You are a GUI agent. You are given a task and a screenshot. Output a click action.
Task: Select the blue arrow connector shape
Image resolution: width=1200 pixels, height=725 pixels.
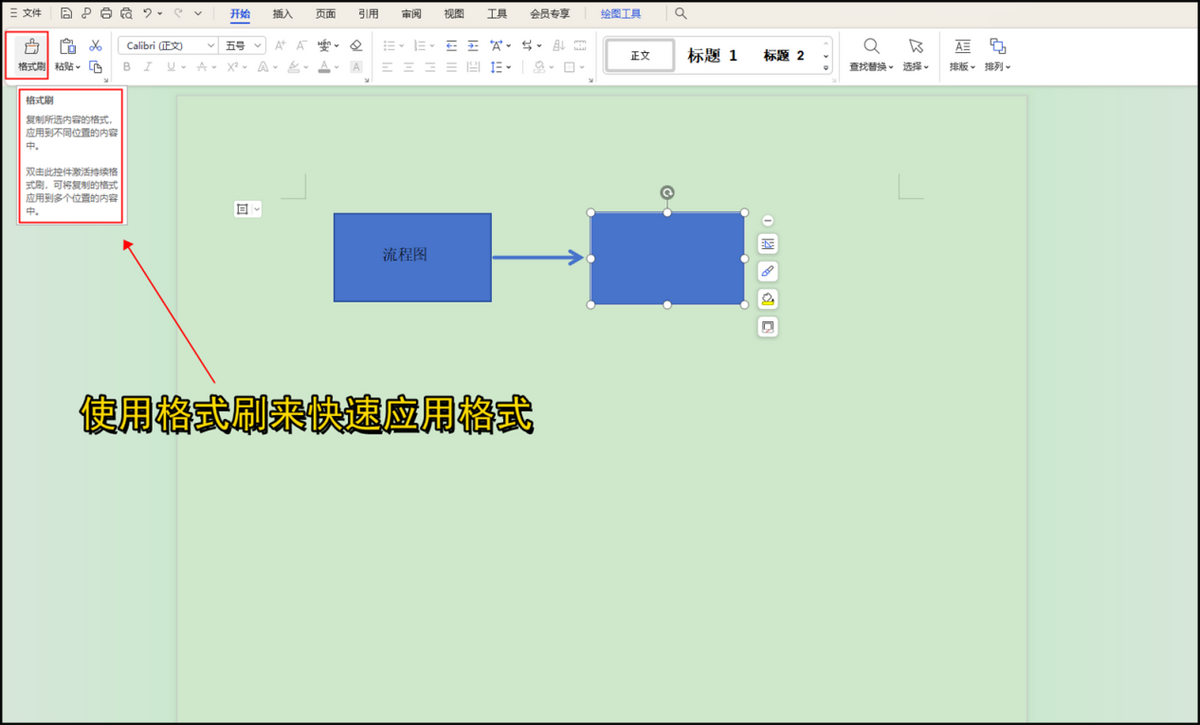point(538,258)
